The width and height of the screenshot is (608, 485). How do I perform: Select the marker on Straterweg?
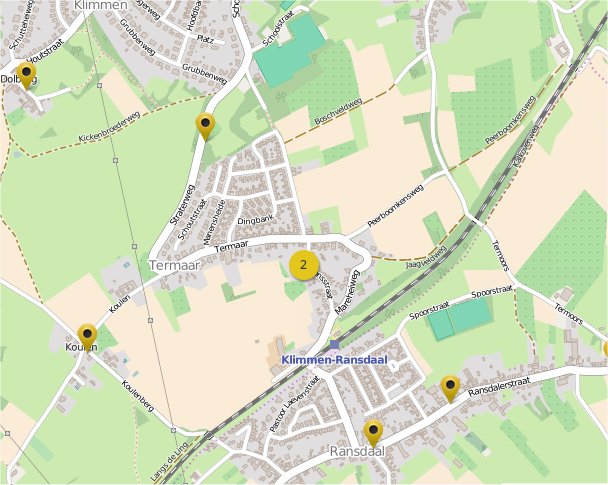206,126
